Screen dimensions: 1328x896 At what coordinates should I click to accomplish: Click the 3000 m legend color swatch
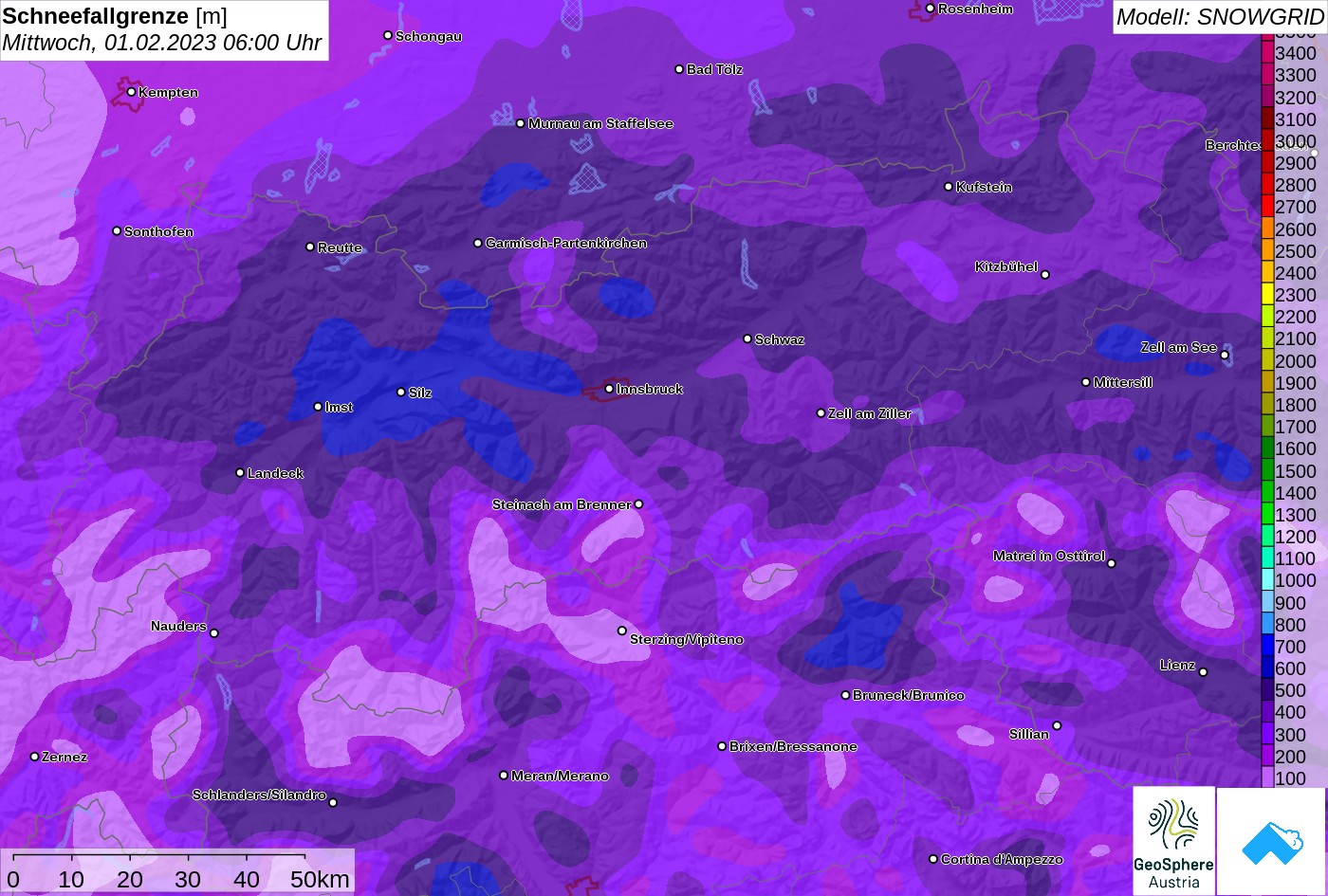[x=1267, y=141]
